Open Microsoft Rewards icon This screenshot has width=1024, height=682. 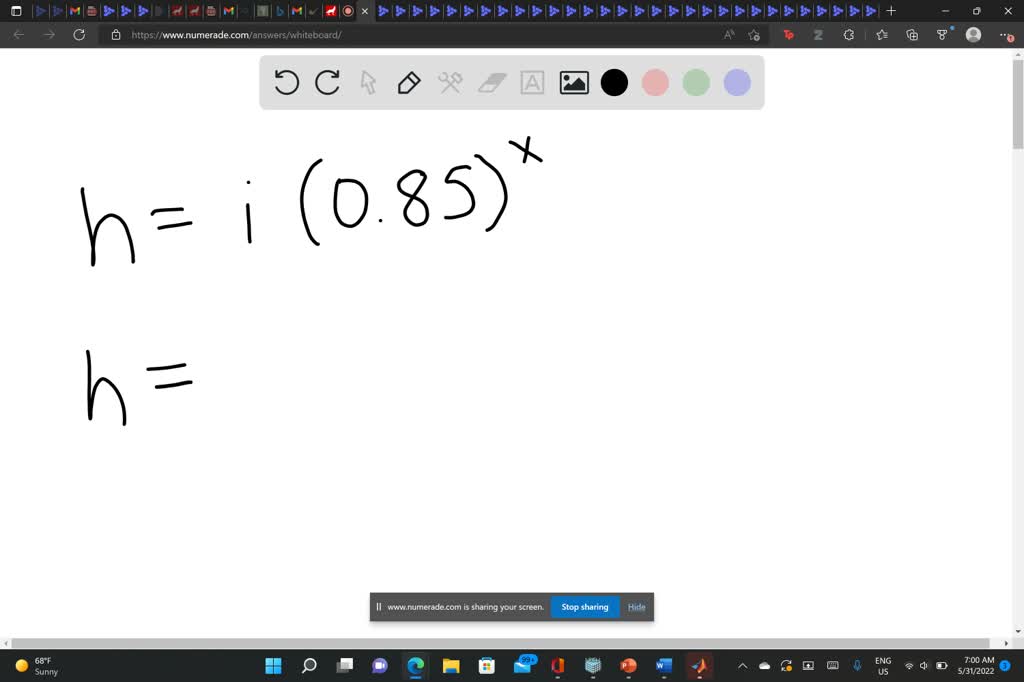[x=942, y=35]
